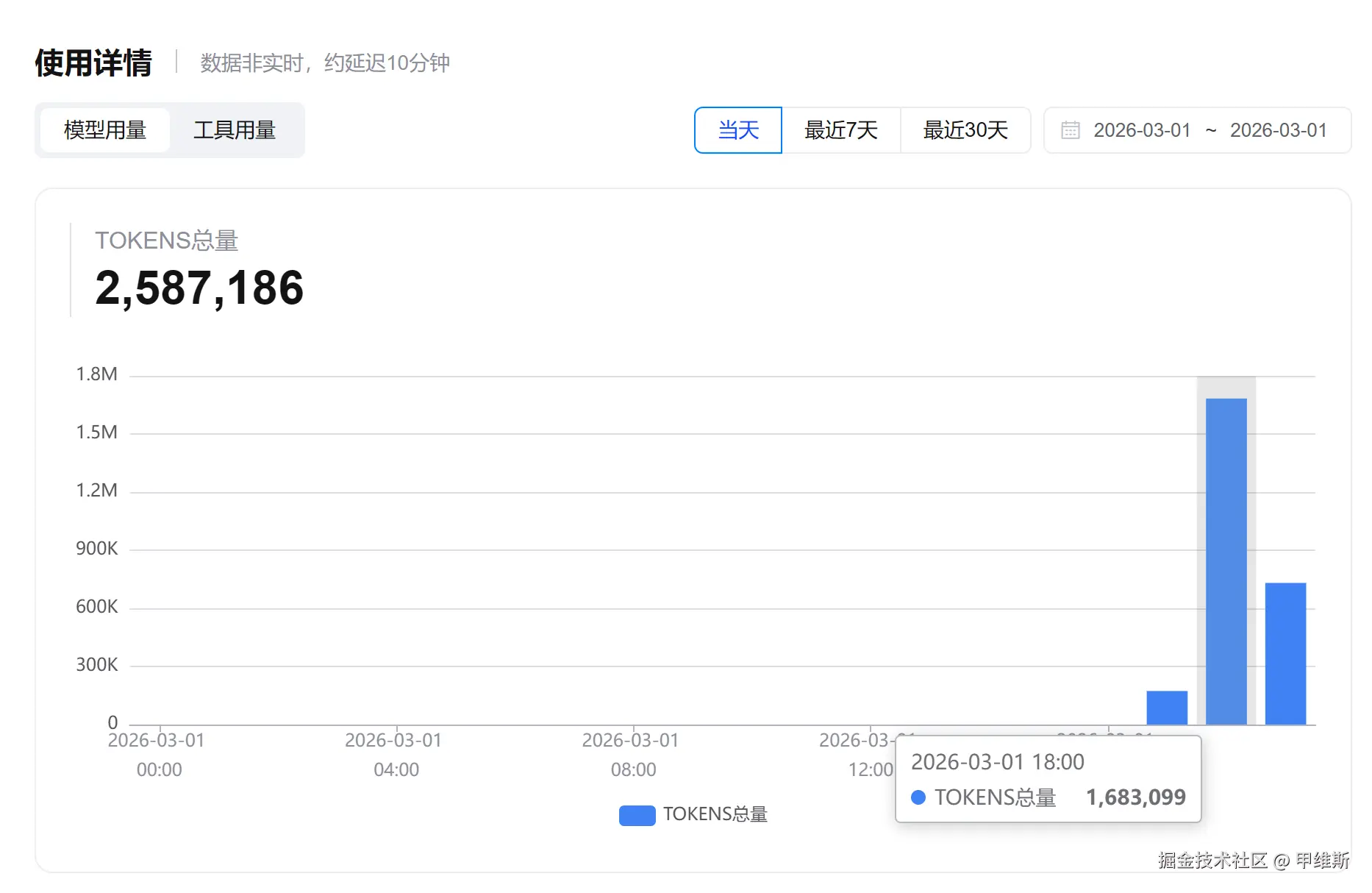Click the 1,683,099 tooltip value
This screenshot has height=893, width=1372.
click(x=1136, y=797)
